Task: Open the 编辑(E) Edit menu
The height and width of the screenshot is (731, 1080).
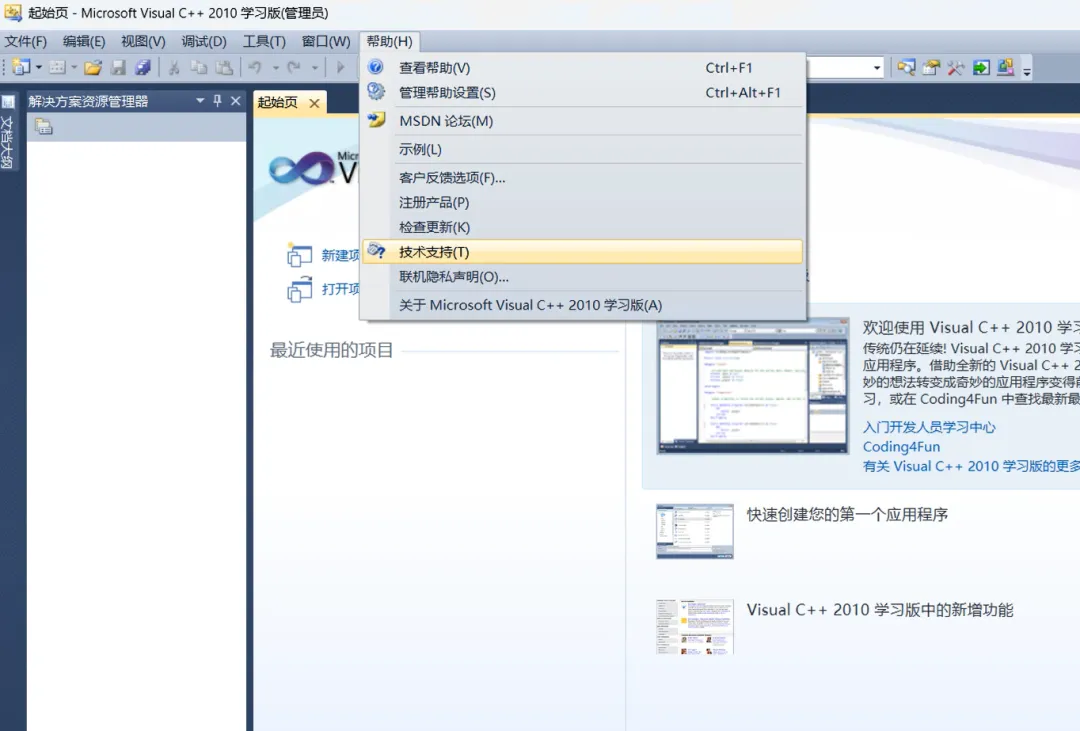Action: [84, 41]
